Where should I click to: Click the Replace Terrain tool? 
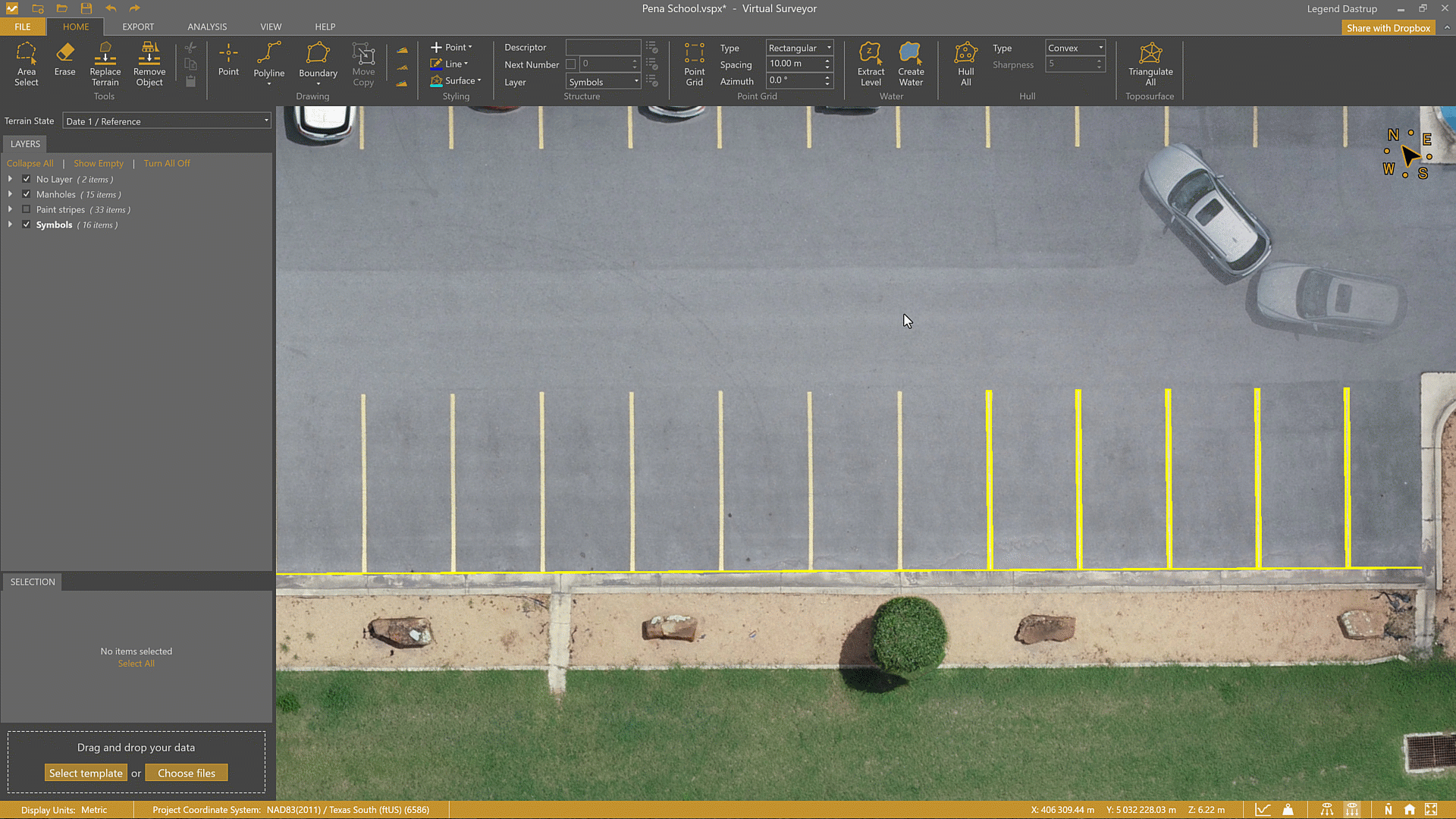(x=105, y=64)
